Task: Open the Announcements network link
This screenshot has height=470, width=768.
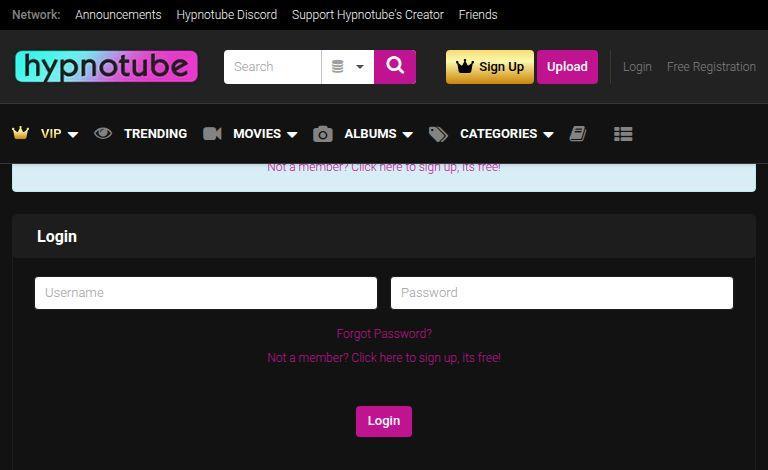Action: tap(118, 15)
